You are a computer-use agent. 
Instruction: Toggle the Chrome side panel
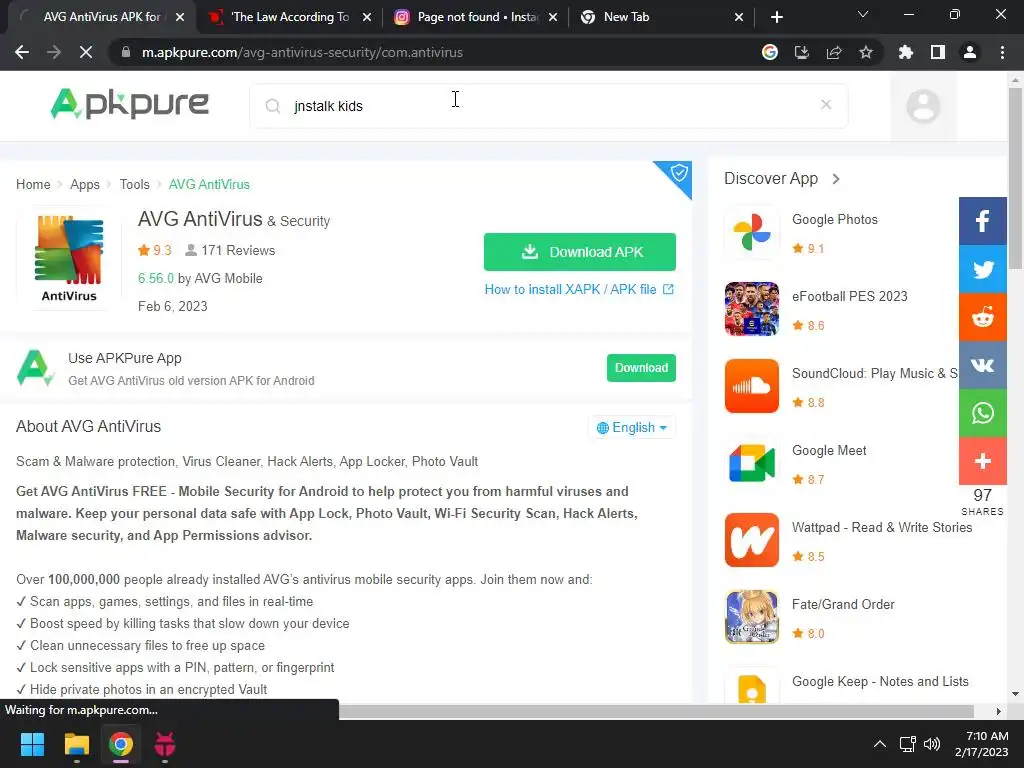[938, 52]
